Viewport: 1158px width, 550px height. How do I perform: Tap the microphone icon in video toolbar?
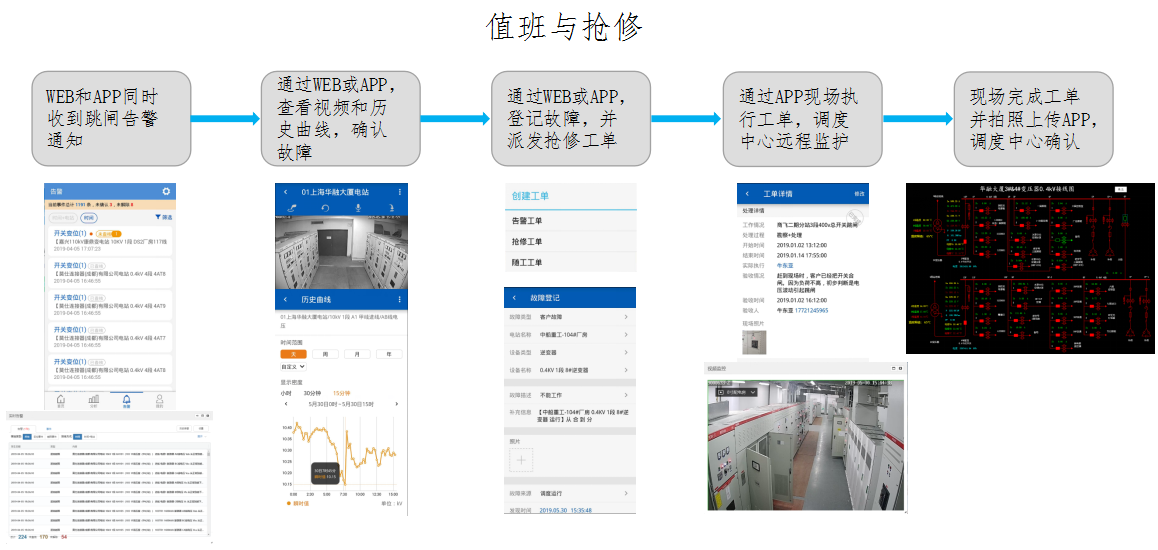coord(358,207)
